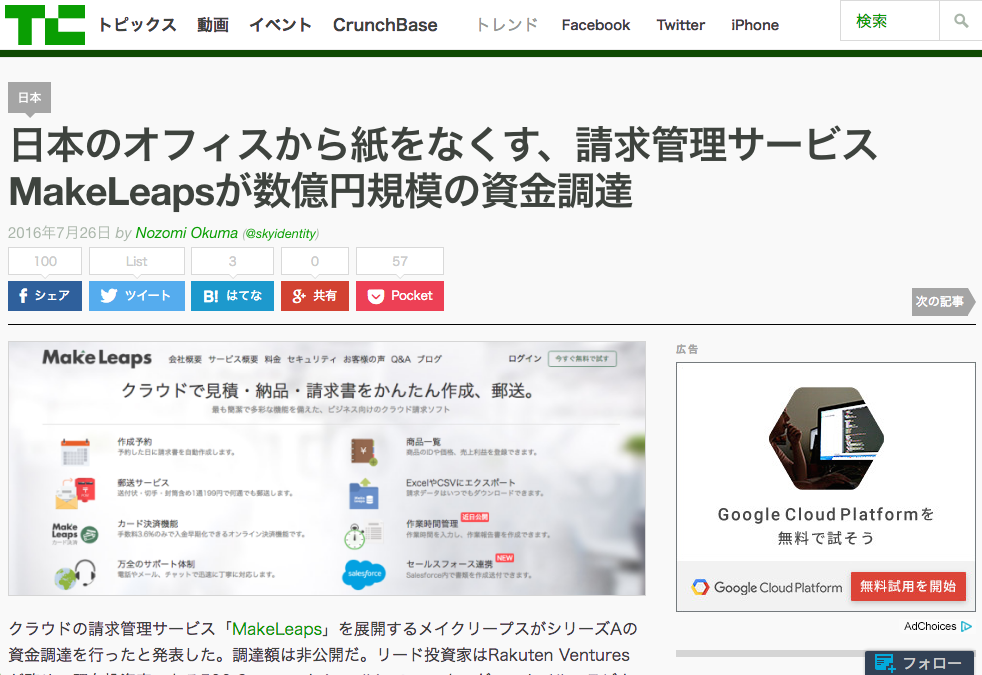Click the search magnifier icon
The width and height of the screenshot is (982, 675).
960,21
